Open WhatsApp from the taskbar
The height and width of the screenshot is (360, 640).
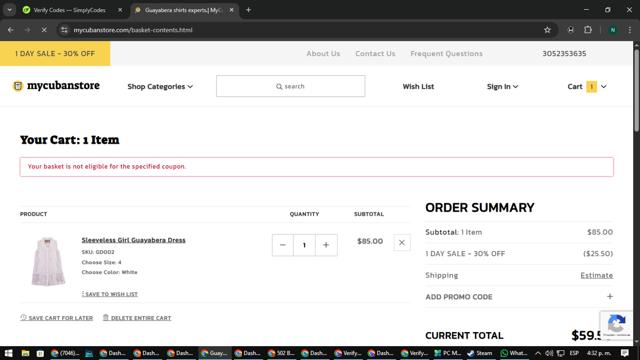513,353
